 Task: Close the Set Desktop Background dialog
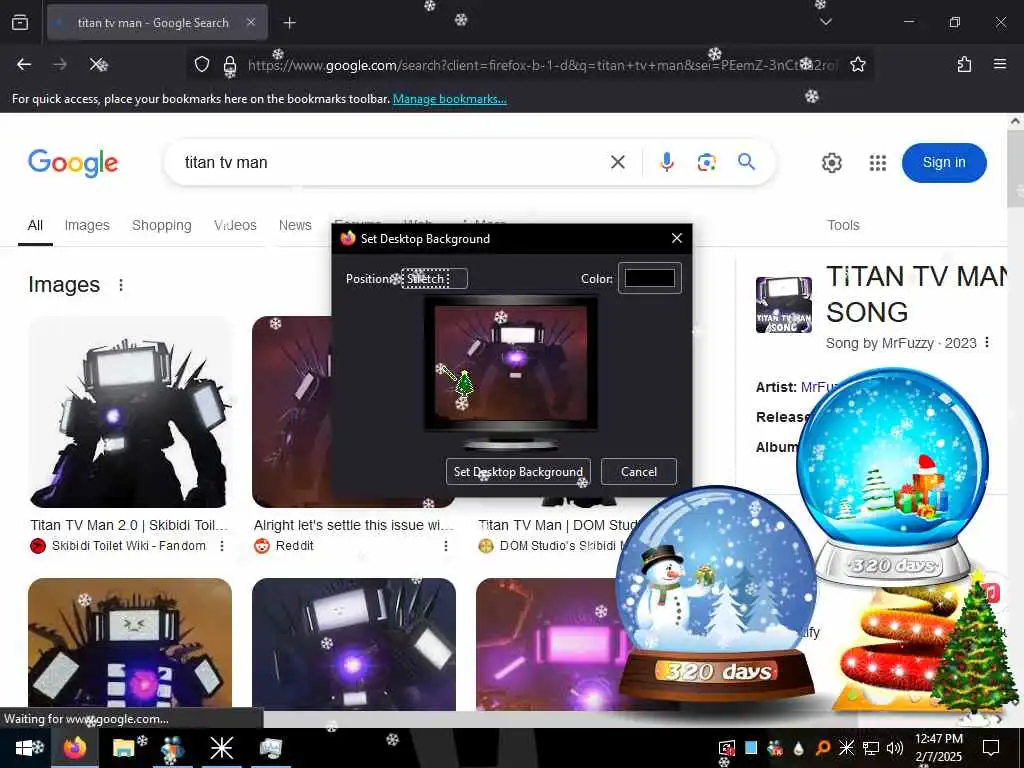677,238
